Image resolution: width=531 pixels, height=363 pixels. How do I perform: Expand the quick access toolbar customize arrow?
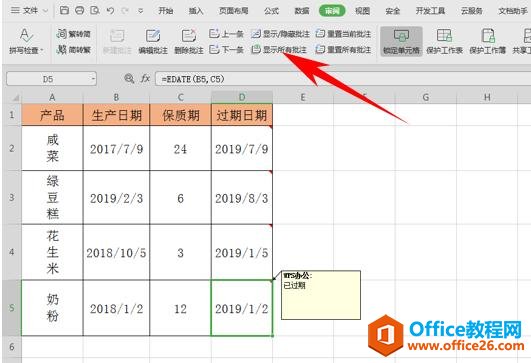(141, 11)
